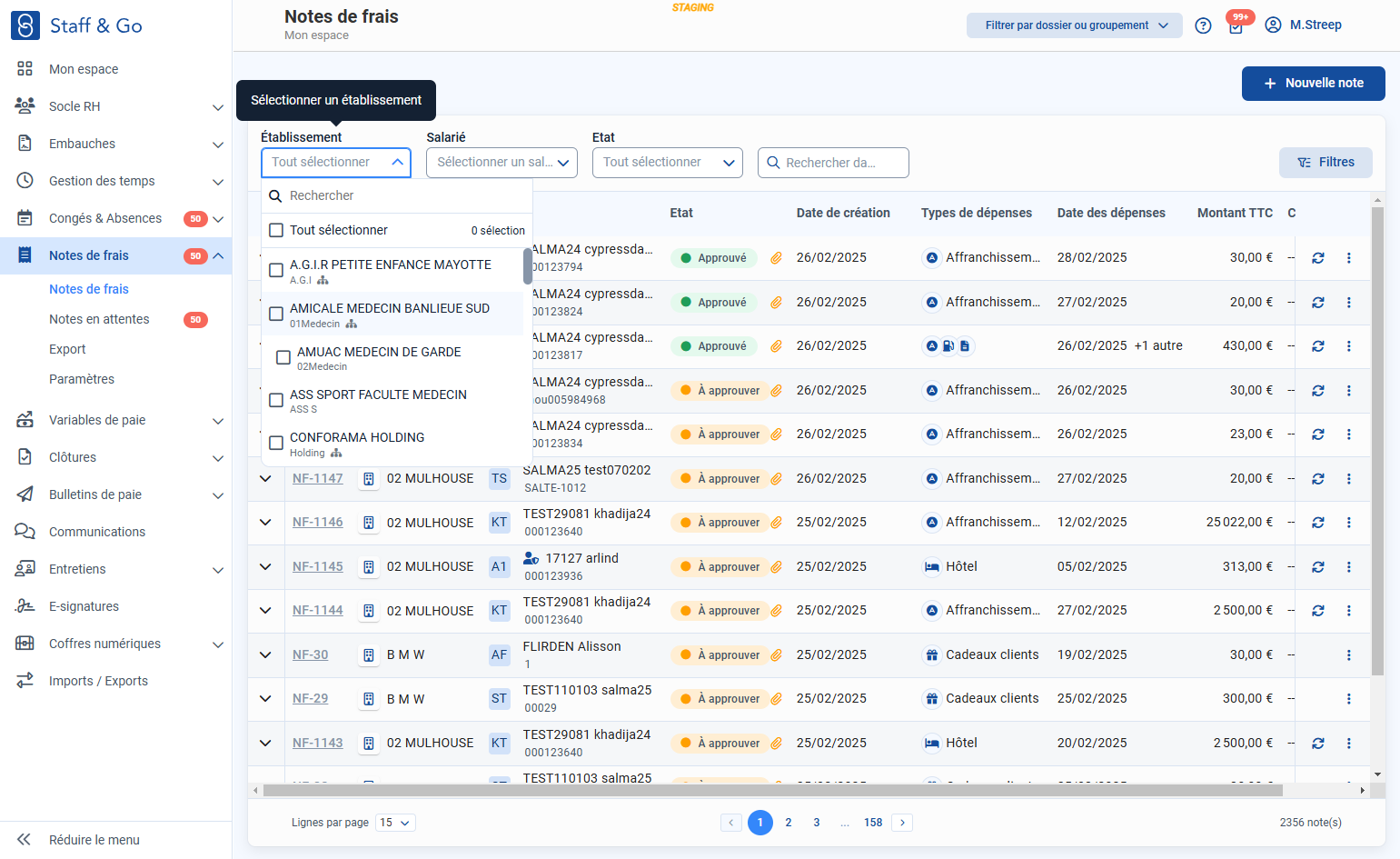
Task: Click refresh icon on the 430,00 € row
Action: [x=1318, y=346]
